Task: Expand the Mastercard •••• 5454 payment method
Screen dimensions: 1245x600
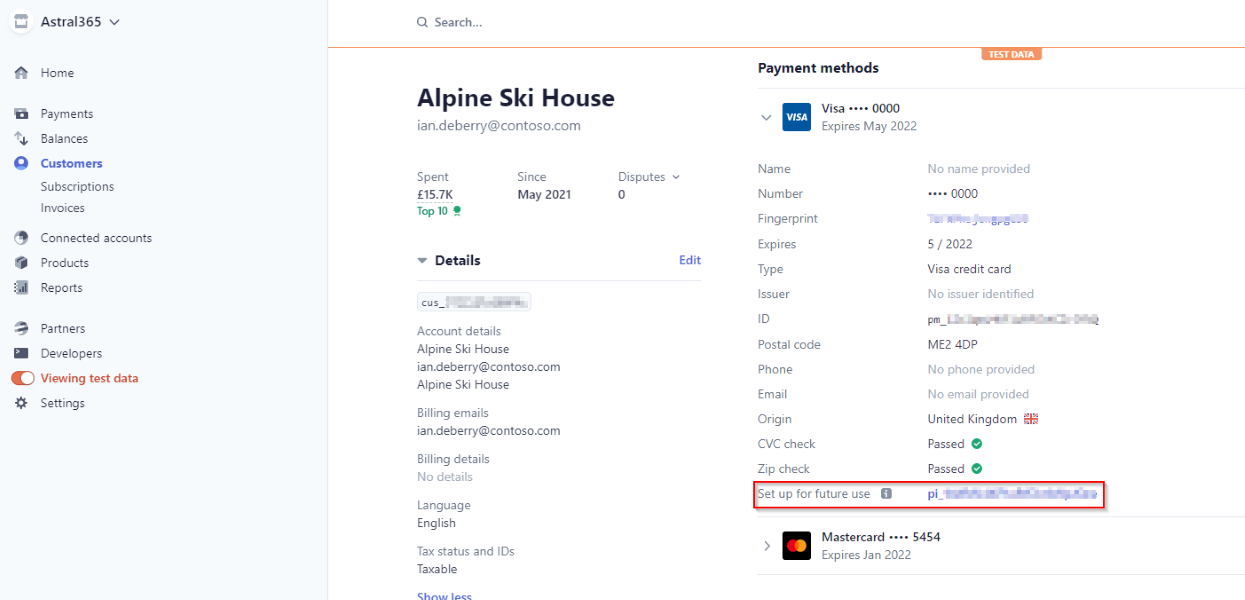Action: coord(767,546)
